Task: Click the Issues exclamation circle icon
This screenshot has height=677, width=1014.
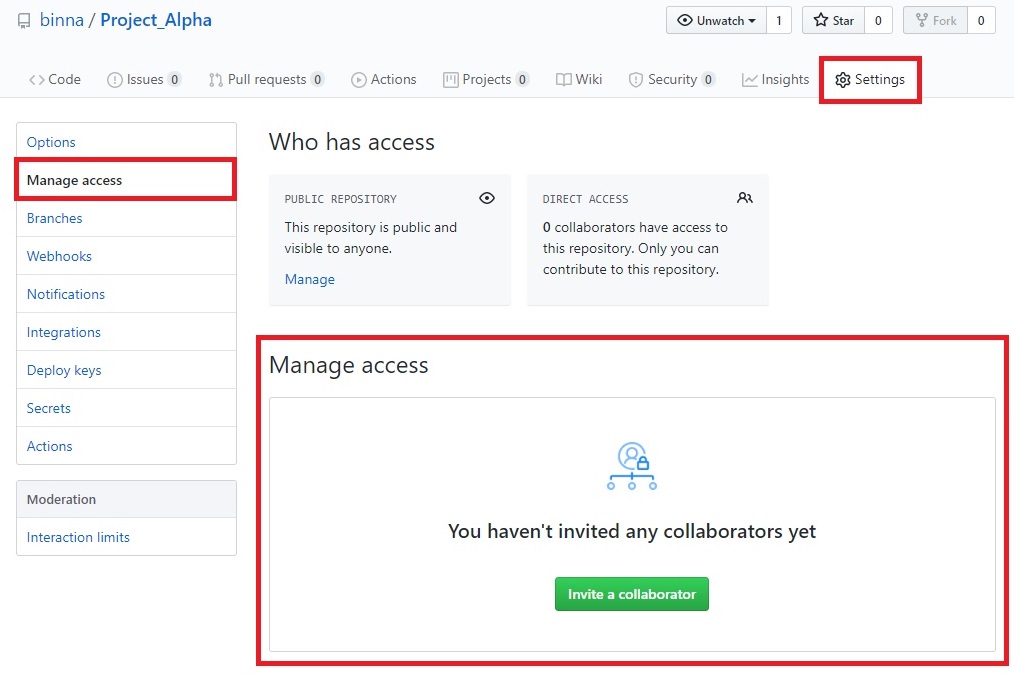Action: click(x=114, y=80)
